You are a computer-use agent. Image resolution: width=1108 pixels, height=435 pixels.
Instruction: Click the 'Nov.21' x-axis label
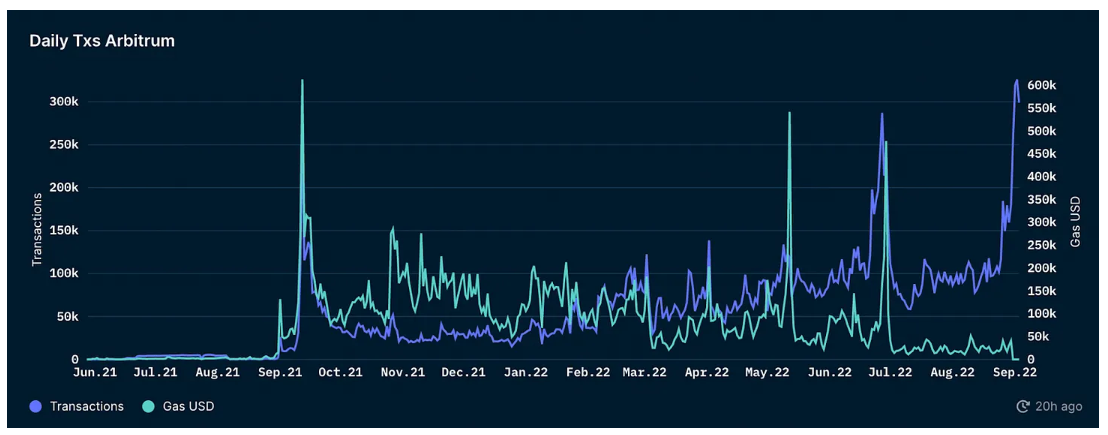coord(404,372)
